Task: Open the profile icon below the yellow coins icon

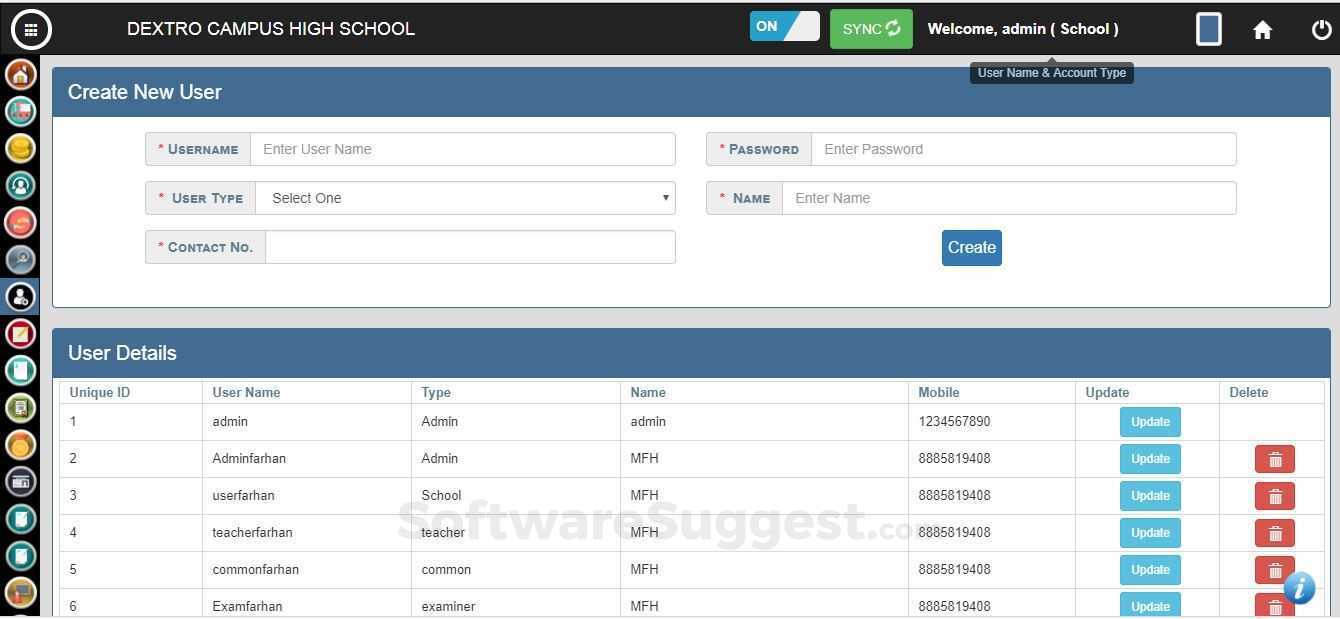Action: [21, 185]
